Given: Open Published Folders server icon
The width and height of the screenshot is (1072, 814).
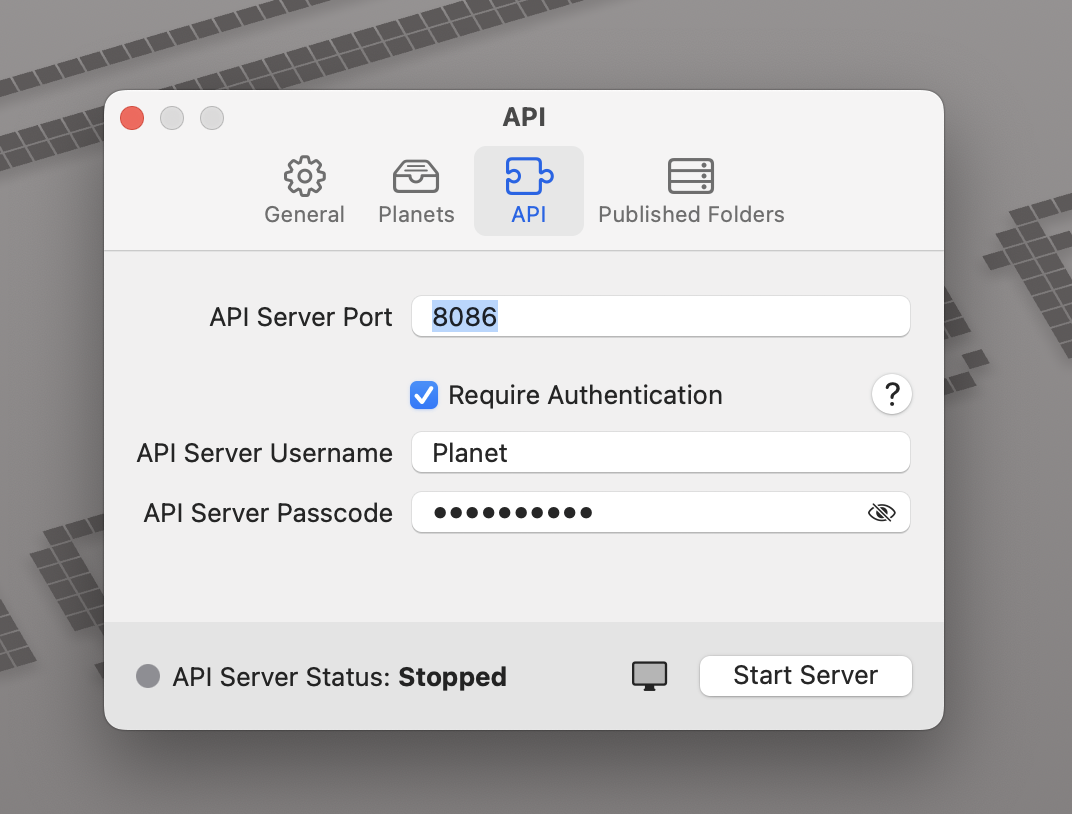Looking at the screenshot, I should (x=691, y=176).
